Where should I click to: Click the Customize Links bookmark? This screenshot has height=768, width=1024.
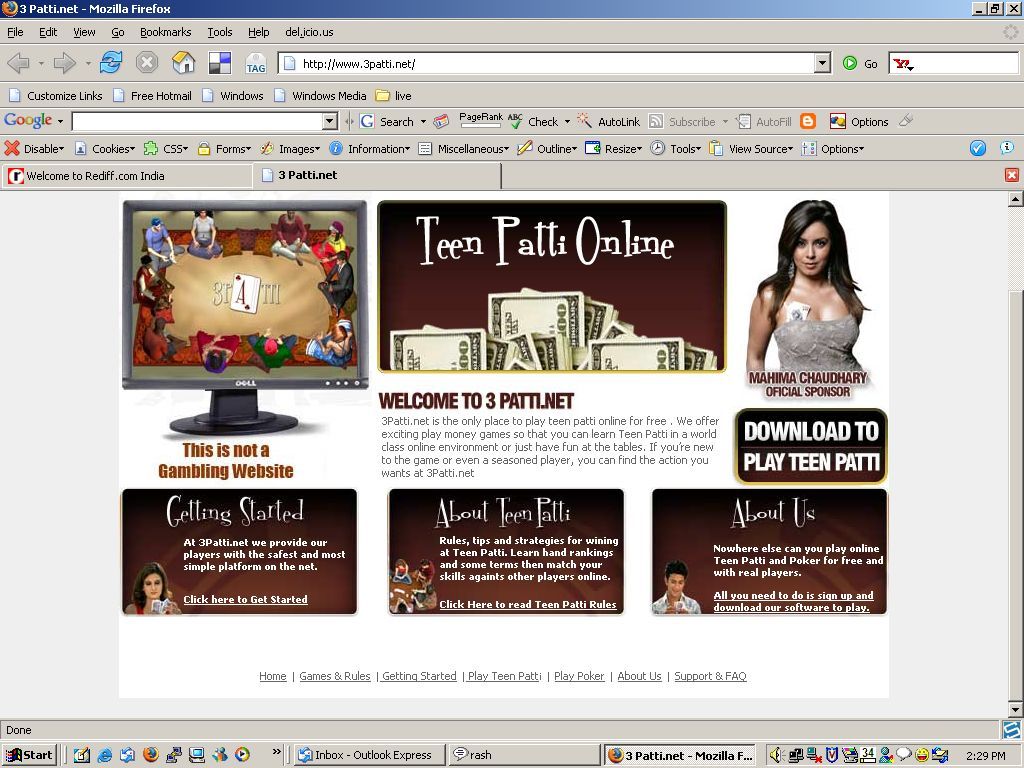(x=56, y=96)
